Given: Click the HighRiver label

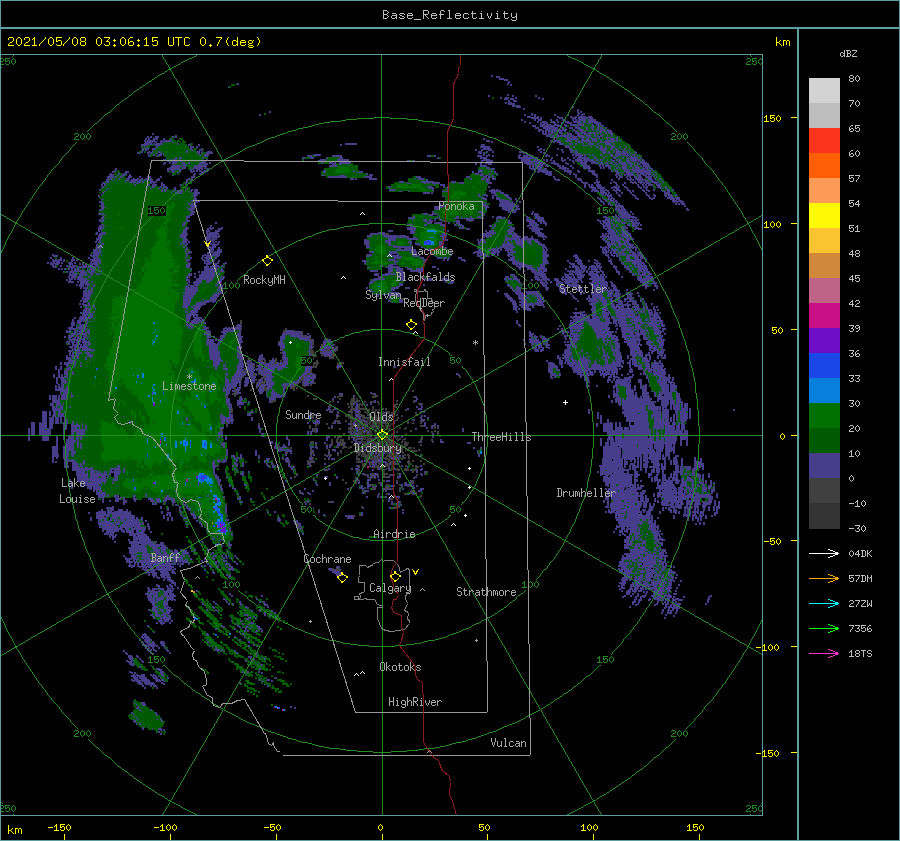Looking at the screenshot, I should click(415, 703).
